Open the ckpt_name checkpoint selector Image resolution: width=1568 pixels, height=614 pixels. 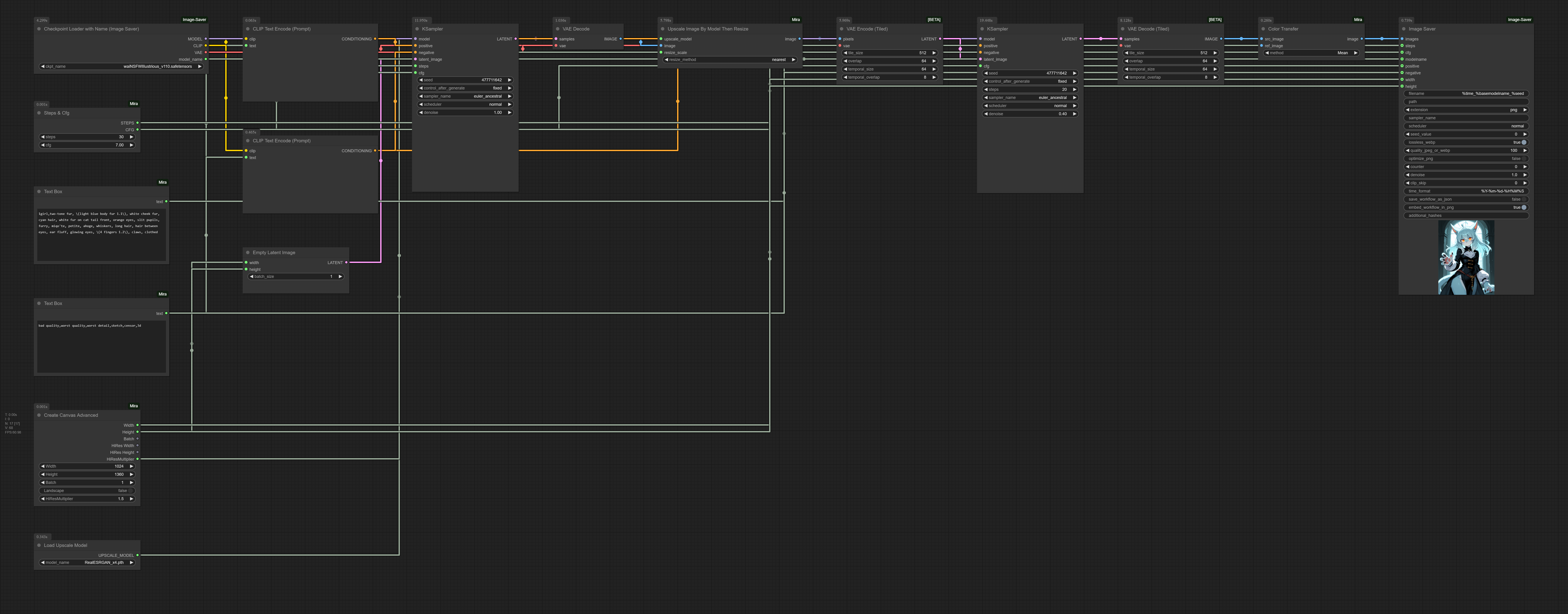click(x=121, y=66)
